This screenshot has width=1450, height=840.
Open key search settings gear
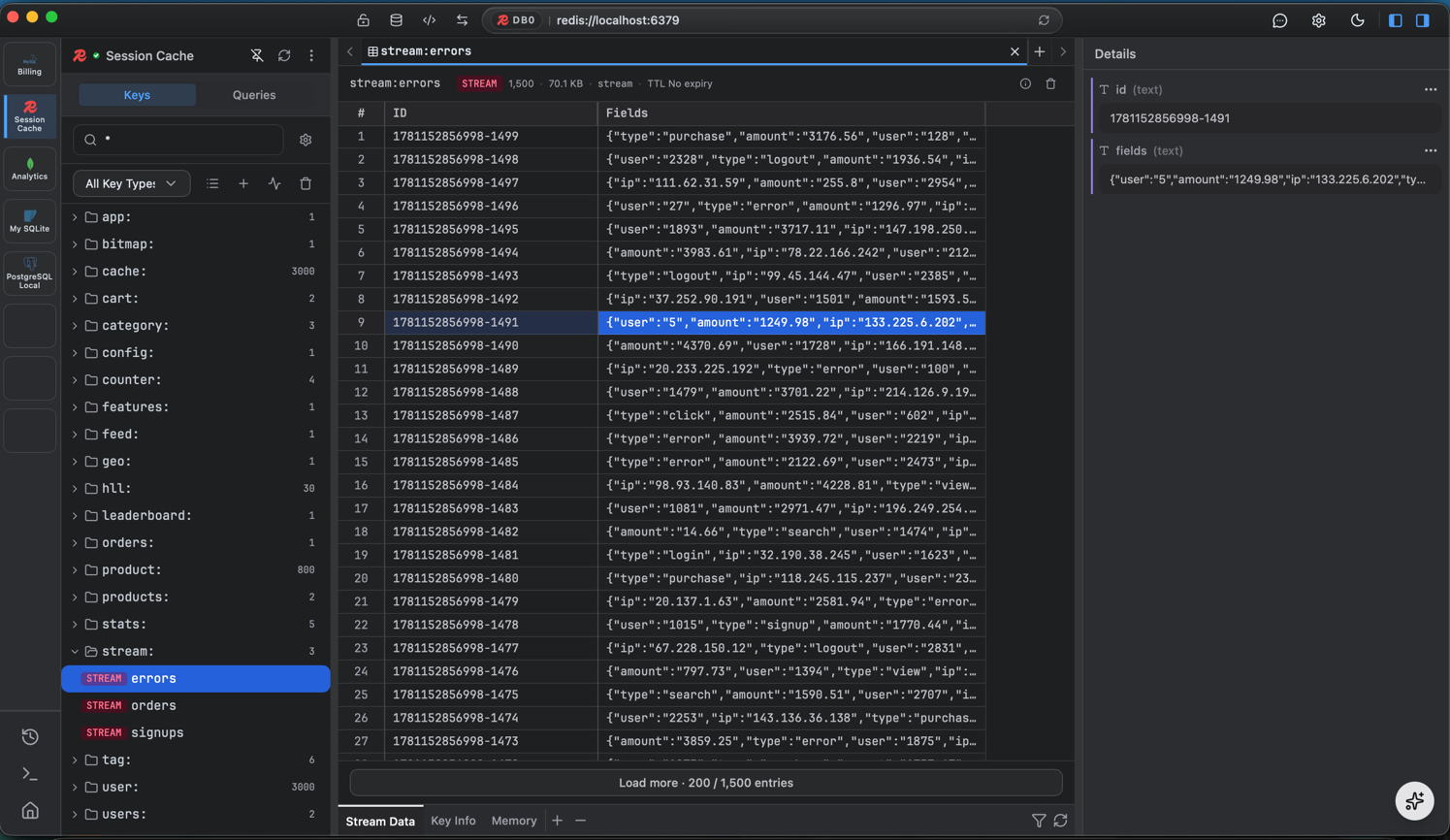point(306,140)
